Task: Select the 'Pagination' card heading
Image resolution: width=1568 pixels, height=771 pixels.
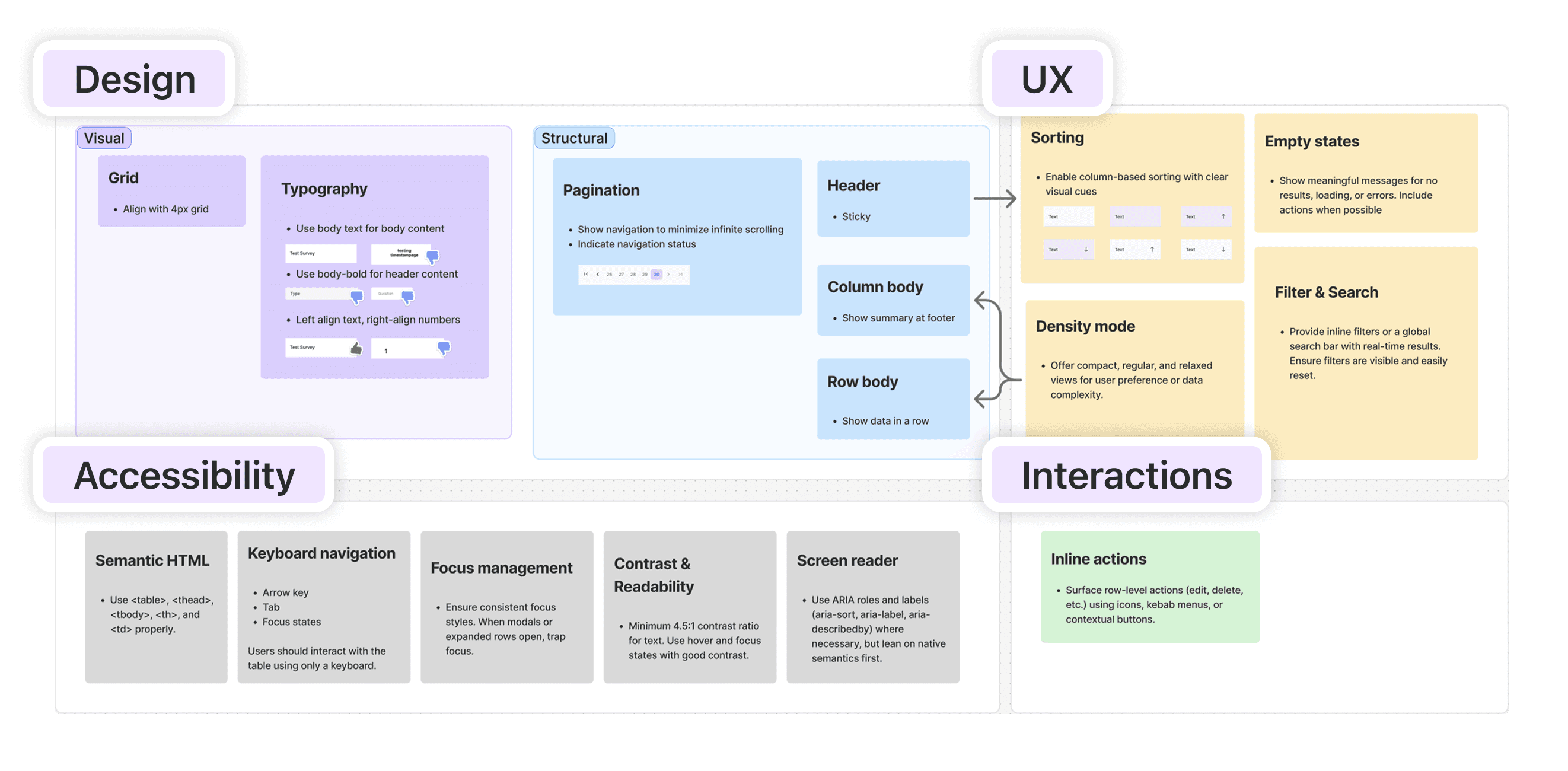Action: (601, 190)
